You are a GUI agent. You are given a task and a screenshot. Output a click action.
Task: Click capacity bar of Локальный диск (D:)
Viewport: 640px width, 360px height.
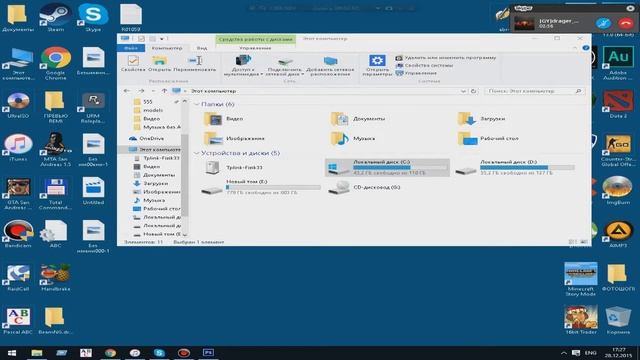(527, 167)
